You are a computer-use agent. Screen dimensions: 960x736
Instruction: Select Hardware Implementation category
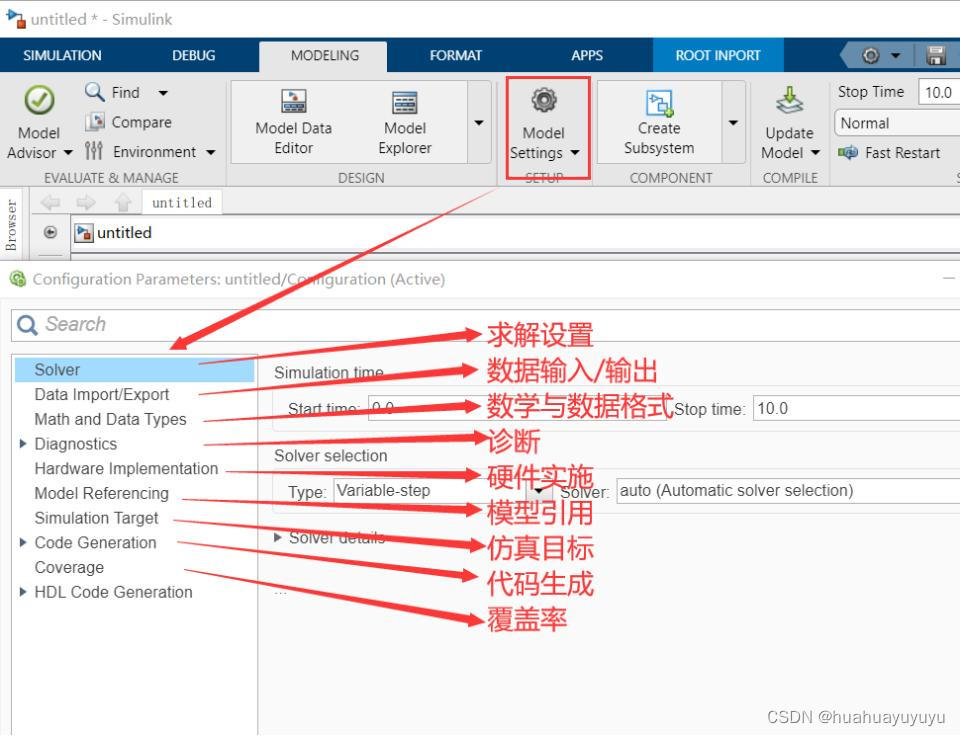pyautogui.click(x=126, y=468)
